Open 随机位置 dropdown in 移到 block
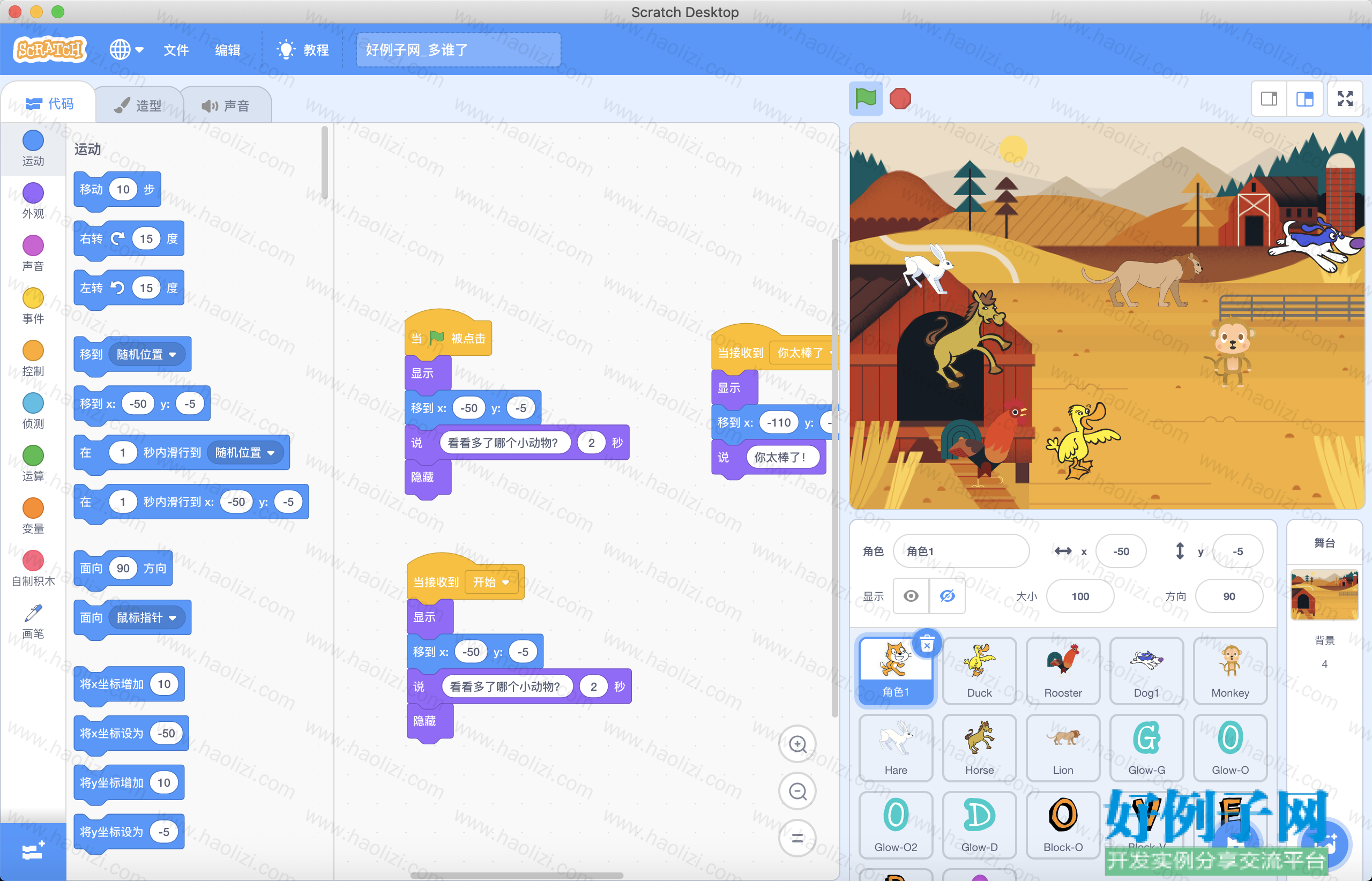 [x=147, y=355]
